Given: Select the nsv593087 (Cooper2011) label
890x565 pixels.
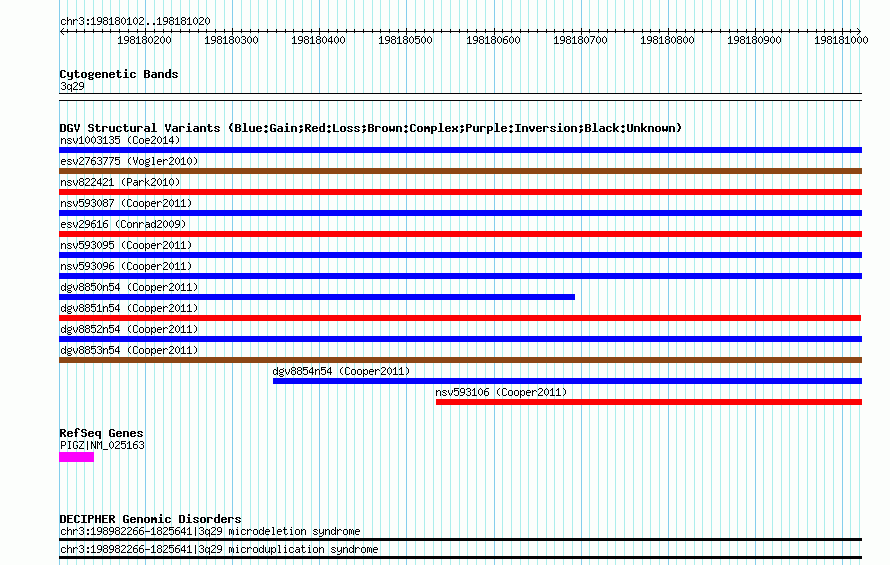Looking at the screenshot, I should click(126, 203).
